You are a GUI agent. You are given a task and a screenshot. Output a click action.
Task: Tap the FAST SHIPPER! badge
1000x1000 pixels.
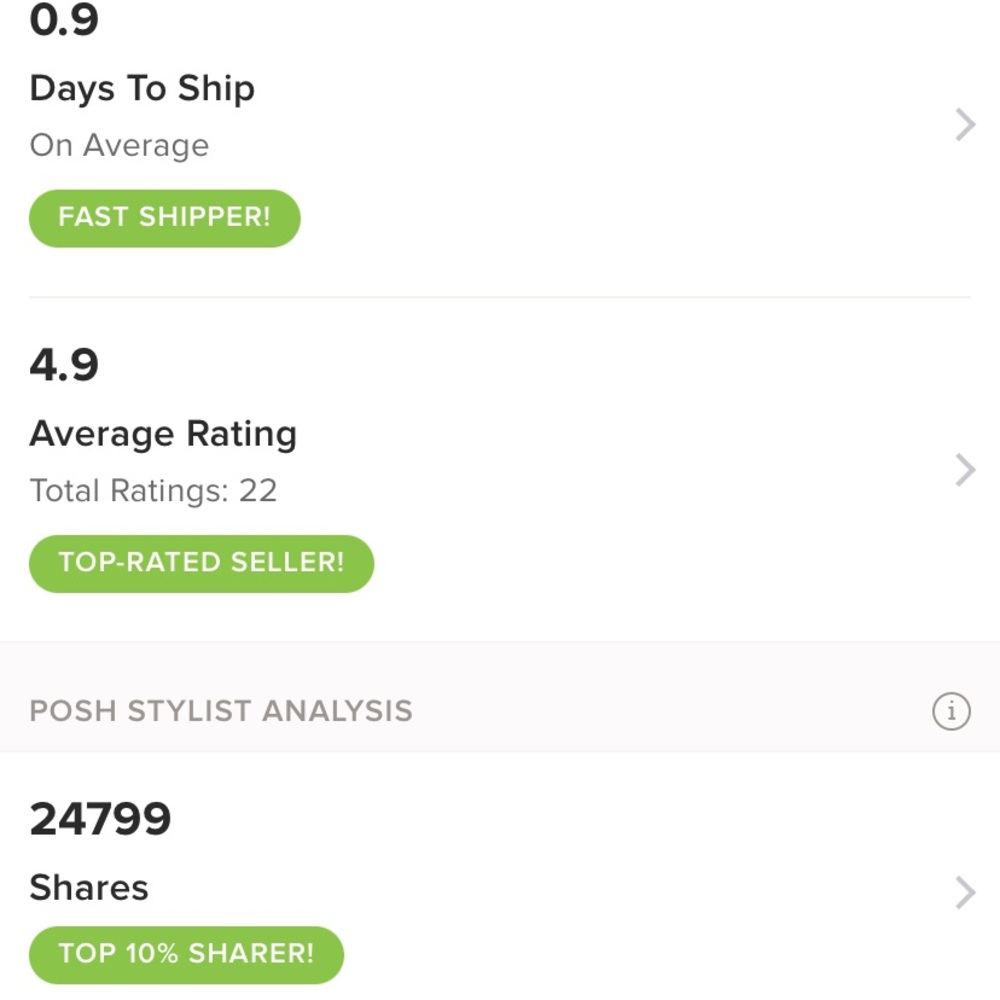pos(164,218)
